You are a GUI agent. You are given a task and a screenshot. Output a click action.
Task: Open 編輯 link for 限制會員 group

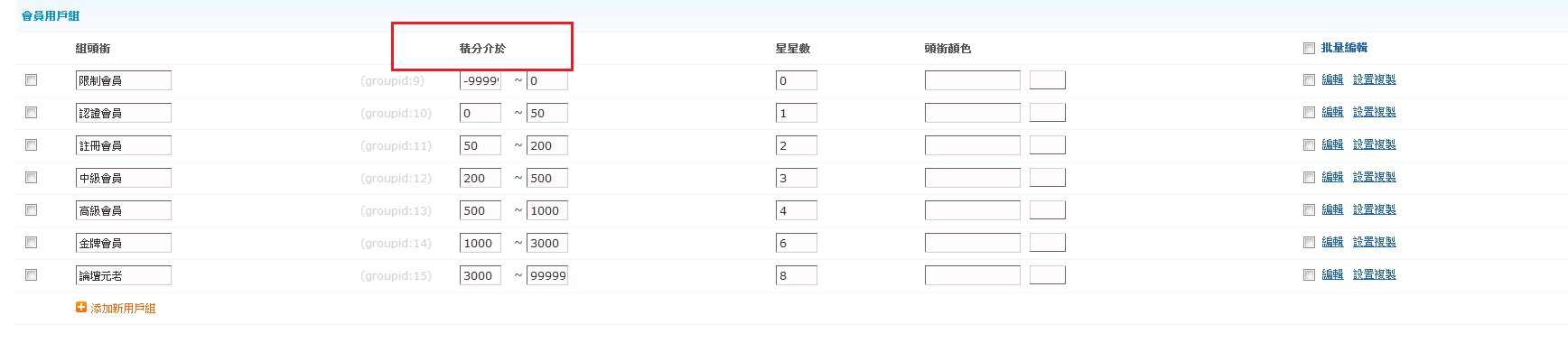(x=1332, y=79)
